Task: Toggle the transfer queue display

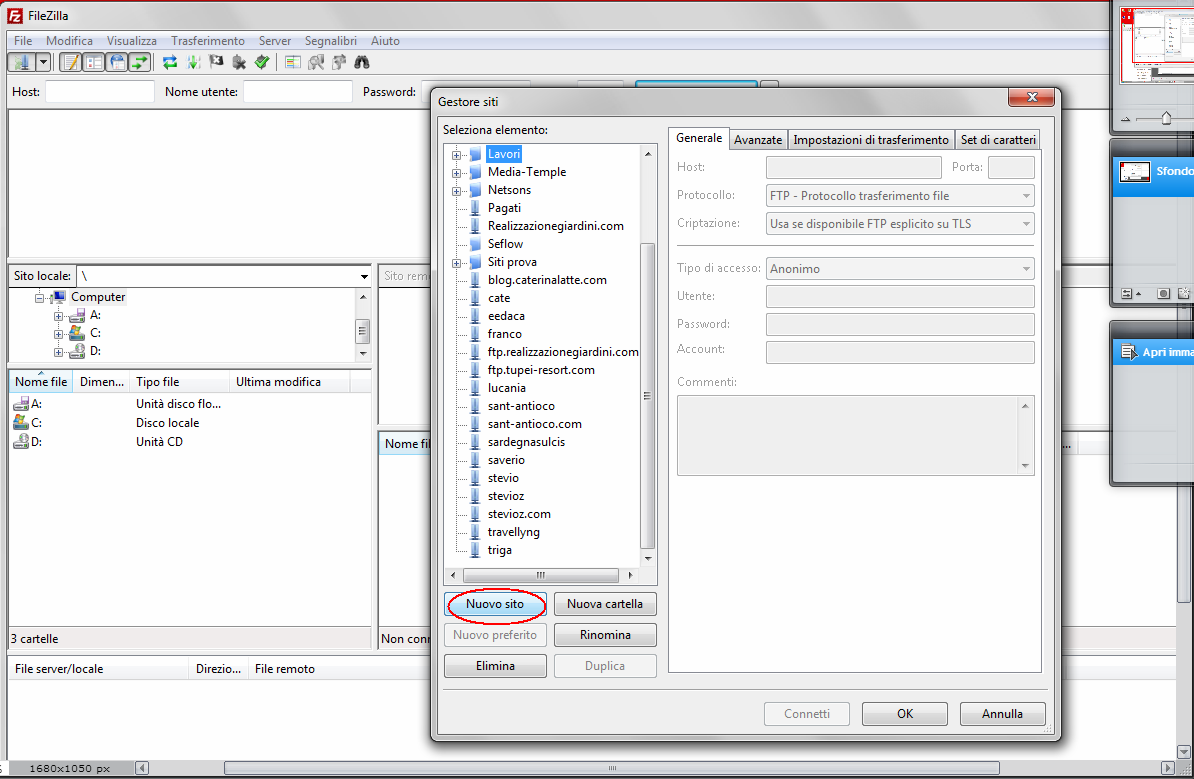Action: pyautogui.click(x=140, y=62)
